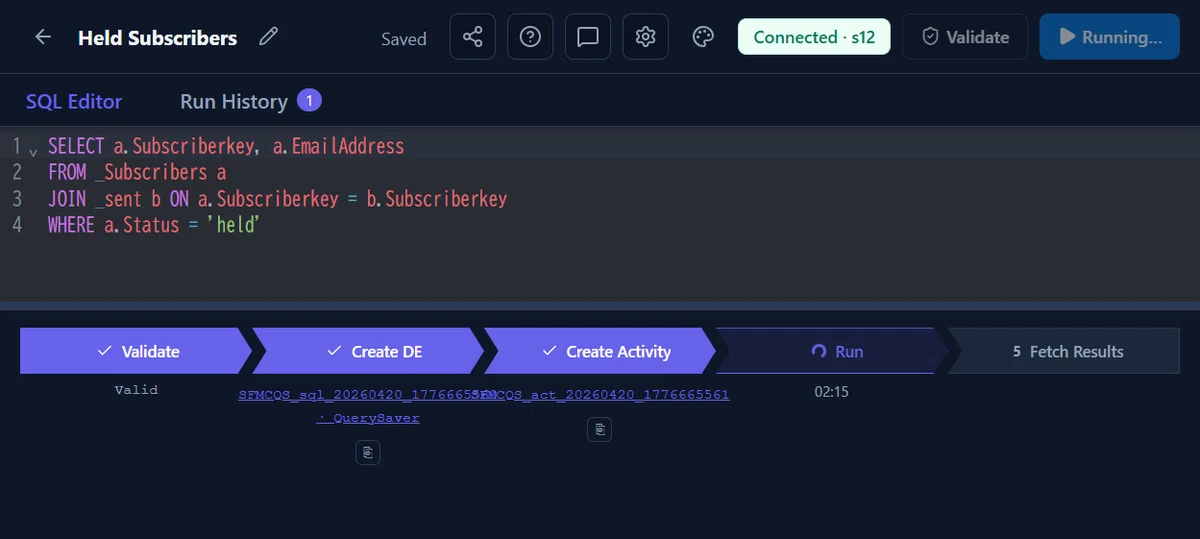Open the QuerySaver folder link

(368, 418)
